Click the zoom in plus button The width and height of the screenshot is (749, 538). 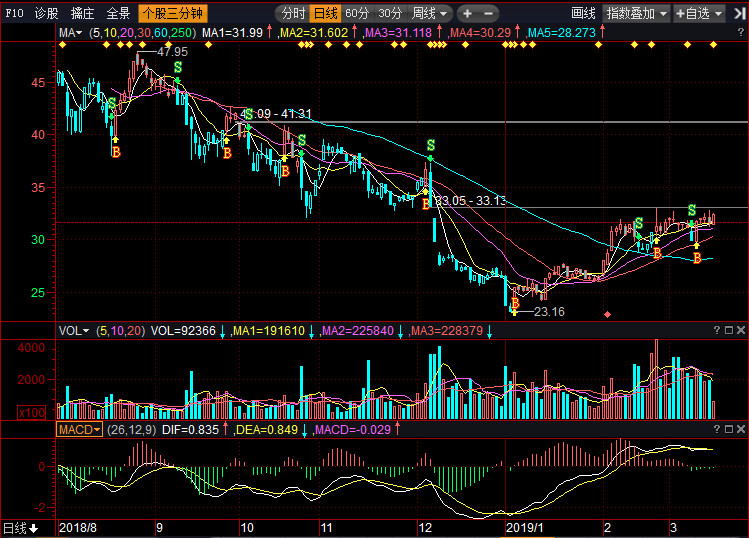pyautogui.click(x=468, y=13)
